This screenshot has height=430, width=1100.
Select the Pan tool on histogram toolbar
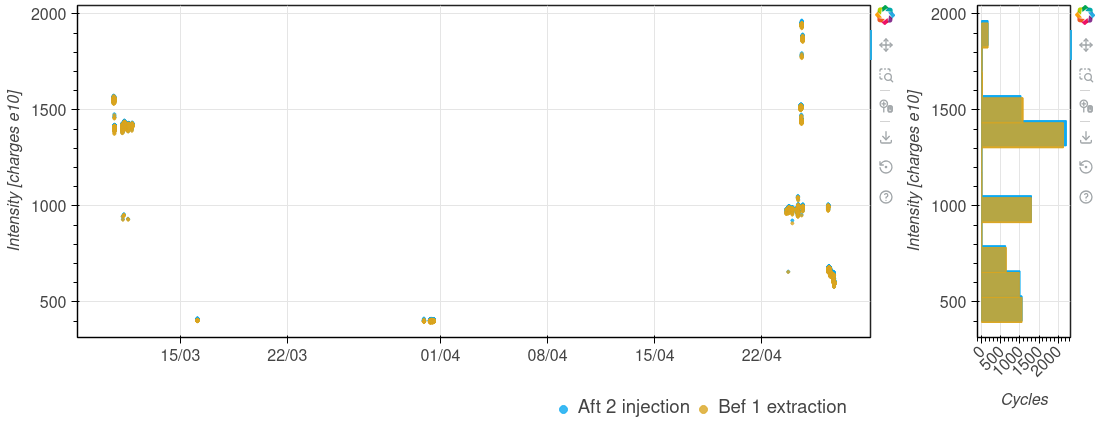coord(1086,45)
